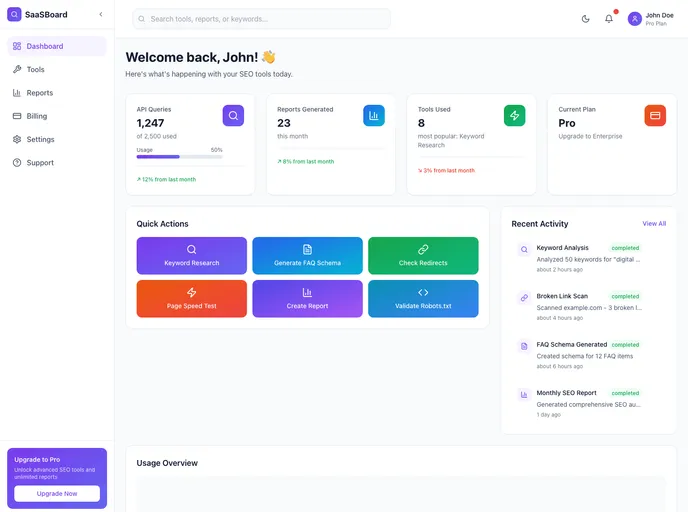Open the Monthly SEO Report activity entry
Screen dimensions: 688x512
(x=588, y=403)
